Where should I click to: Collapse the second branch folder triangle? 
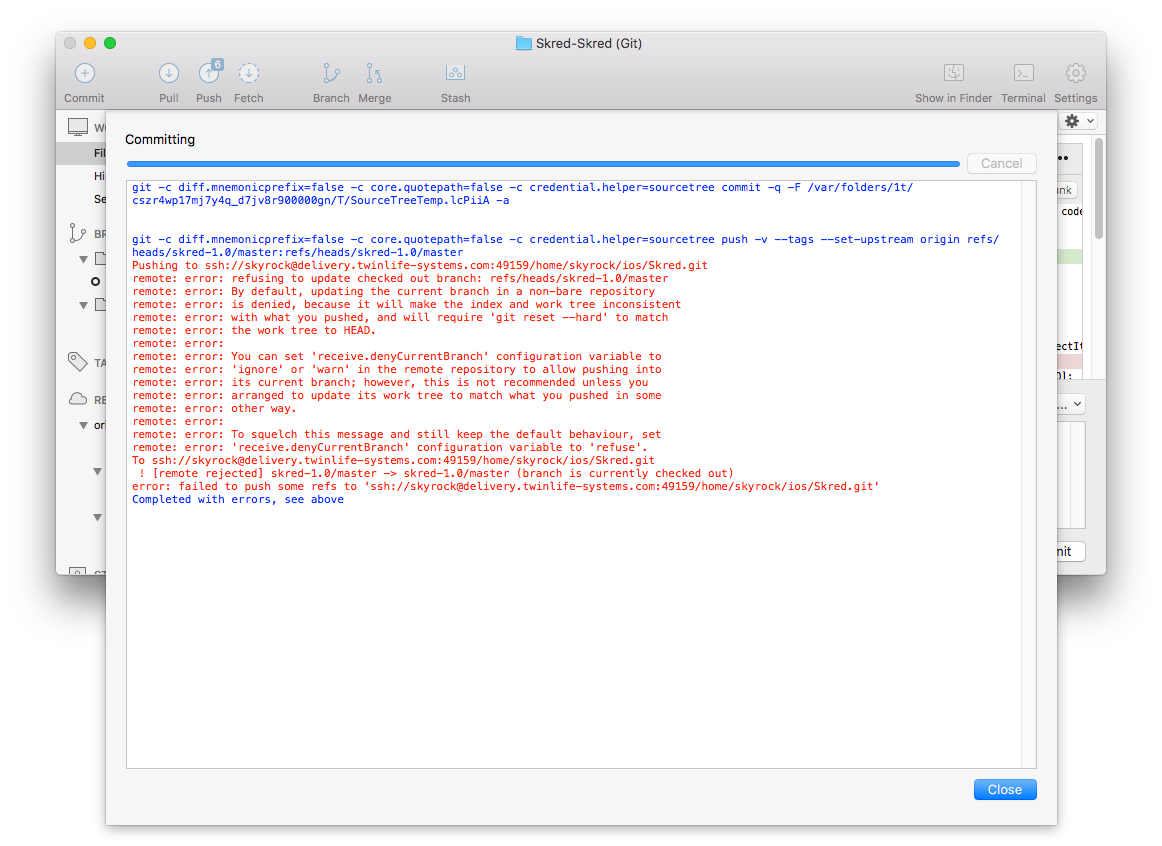[84, 305]
